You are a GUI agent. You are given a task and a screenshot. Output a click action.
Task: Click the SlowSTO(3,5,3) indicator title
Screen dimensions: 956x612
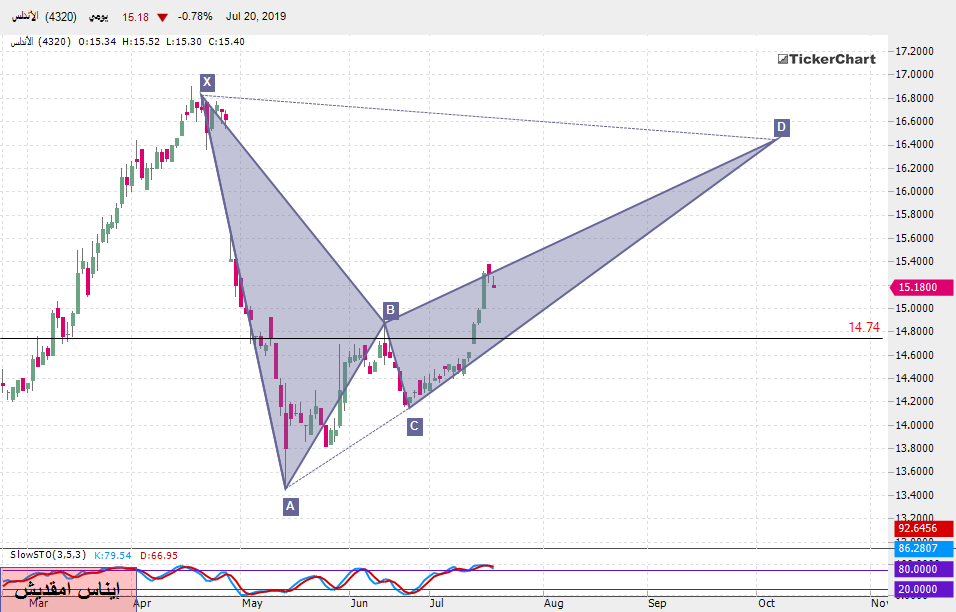(47, 554)
